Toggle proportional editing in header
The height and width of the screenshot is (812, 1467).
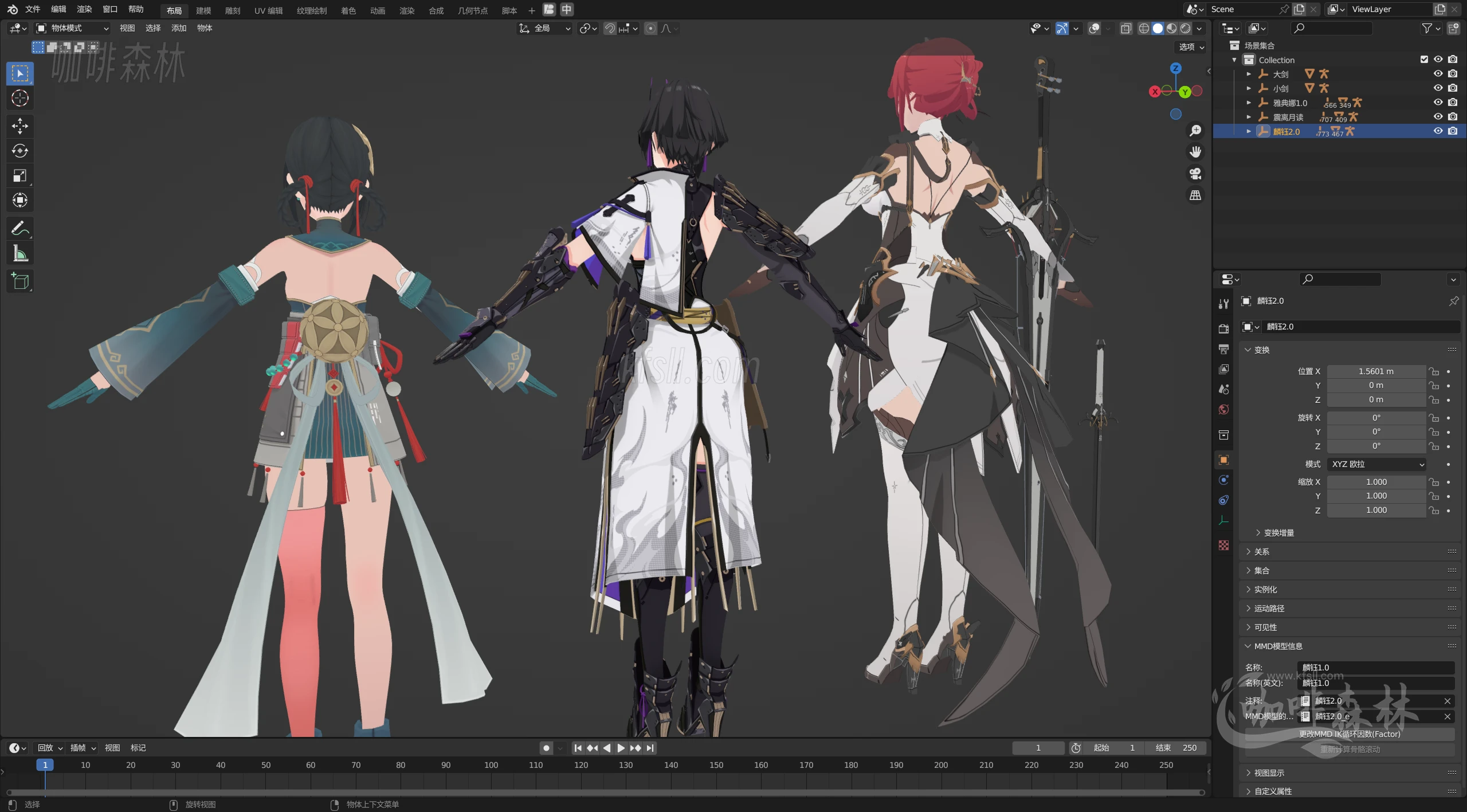pyautogui.click(x=650, y=28)
